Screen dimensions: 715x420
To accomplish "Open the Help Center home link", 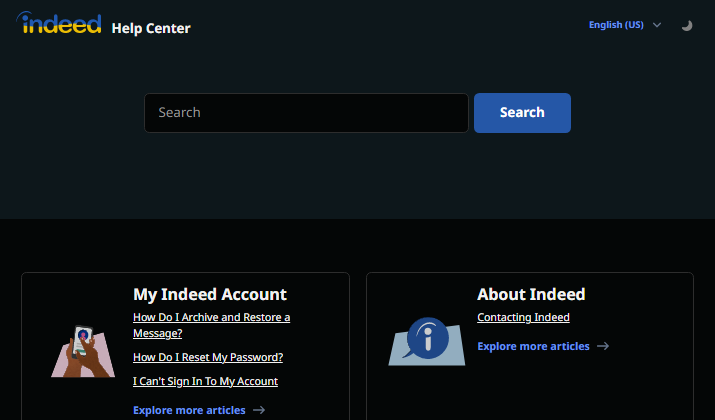I will 151,28.
